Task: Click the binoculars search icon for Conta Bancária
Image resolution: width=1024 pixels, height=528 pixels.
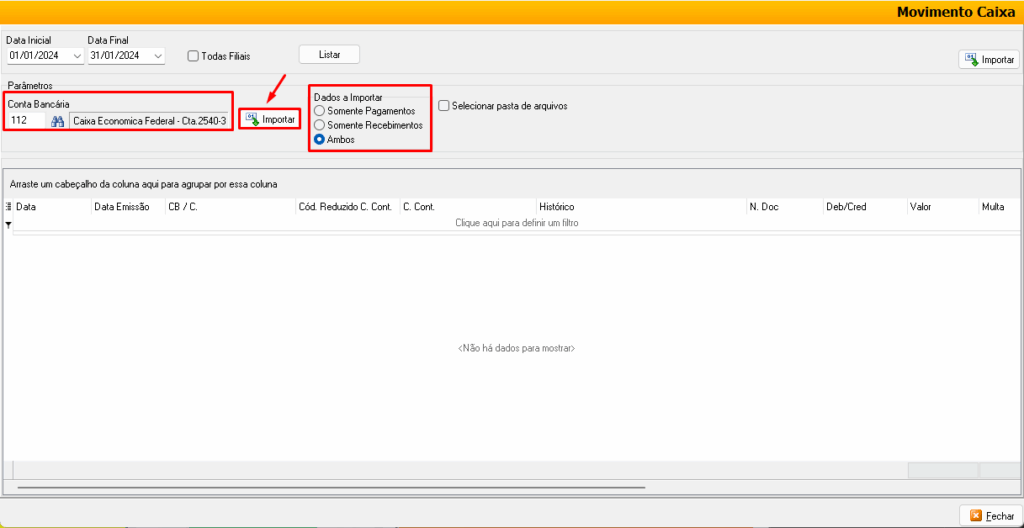Action: tap(58, 121)
